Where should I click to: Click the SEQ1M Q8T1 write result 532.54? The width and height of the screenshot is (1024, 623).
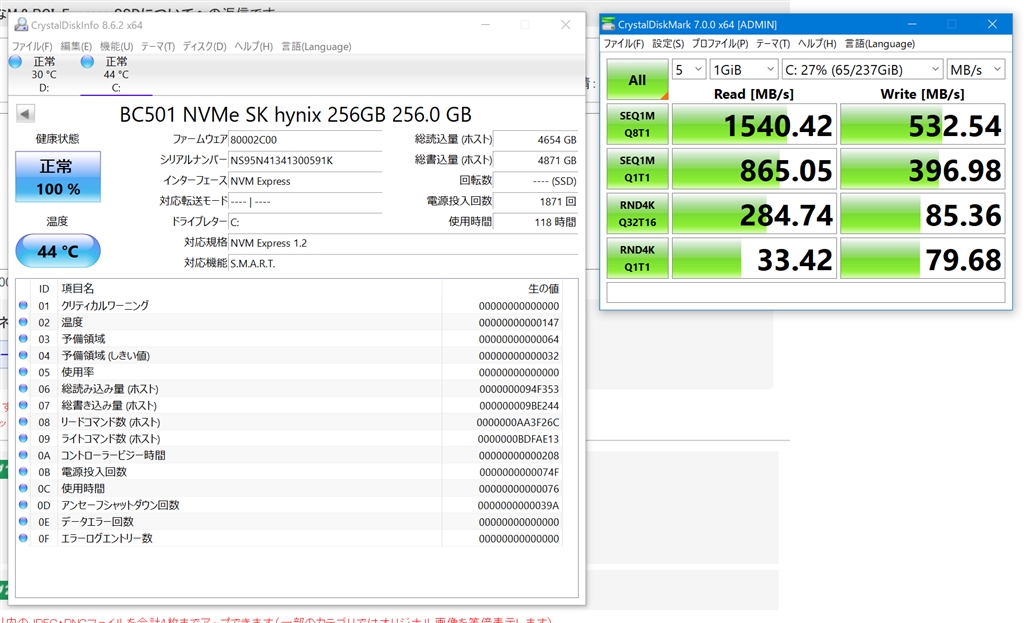923,124
